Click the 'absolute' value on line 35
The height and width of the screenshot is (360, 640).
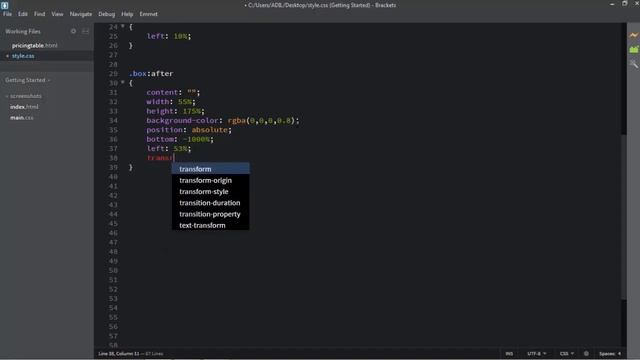point(210,130)
